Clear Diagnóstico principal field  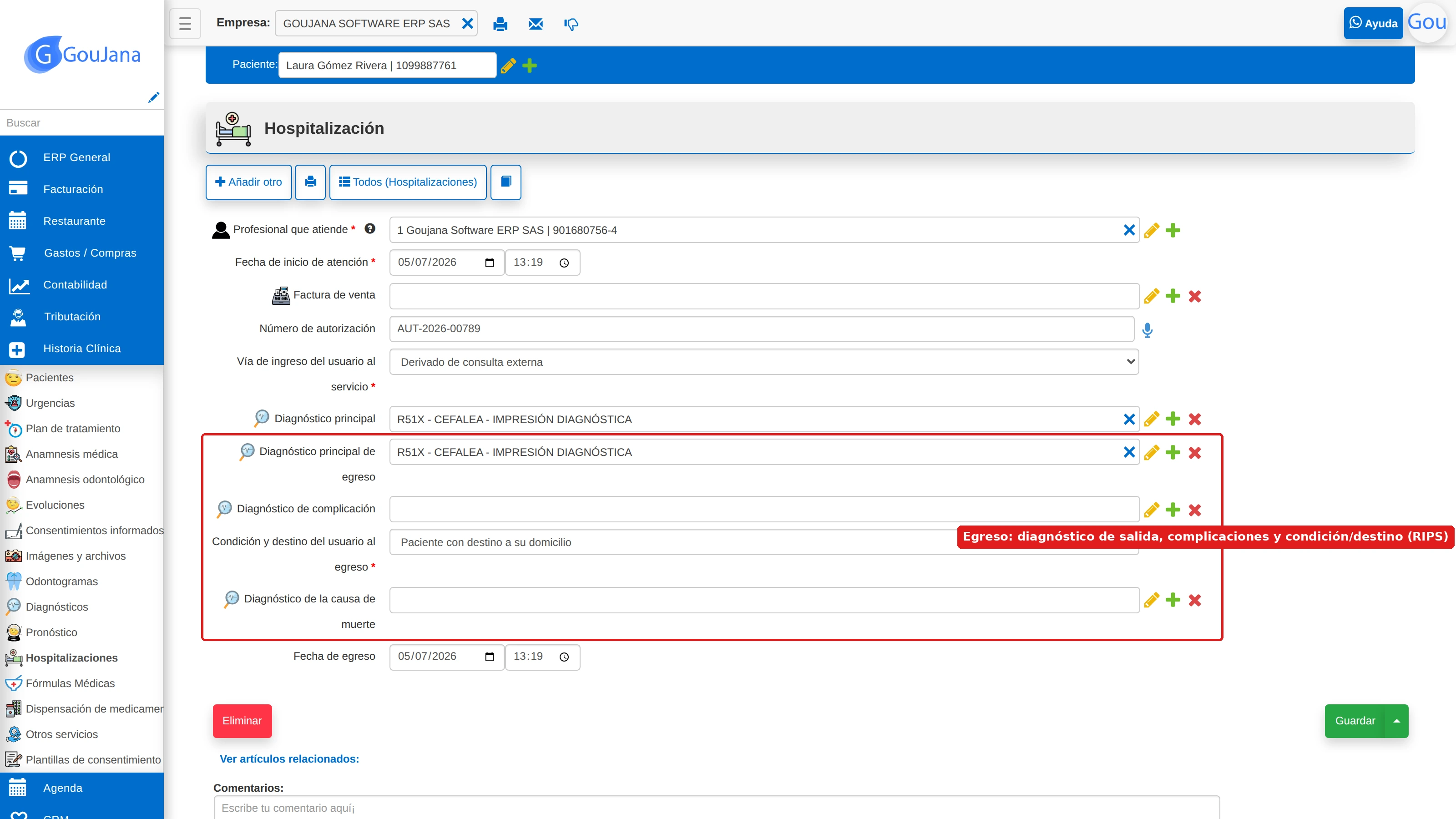tap(1129, 420)
